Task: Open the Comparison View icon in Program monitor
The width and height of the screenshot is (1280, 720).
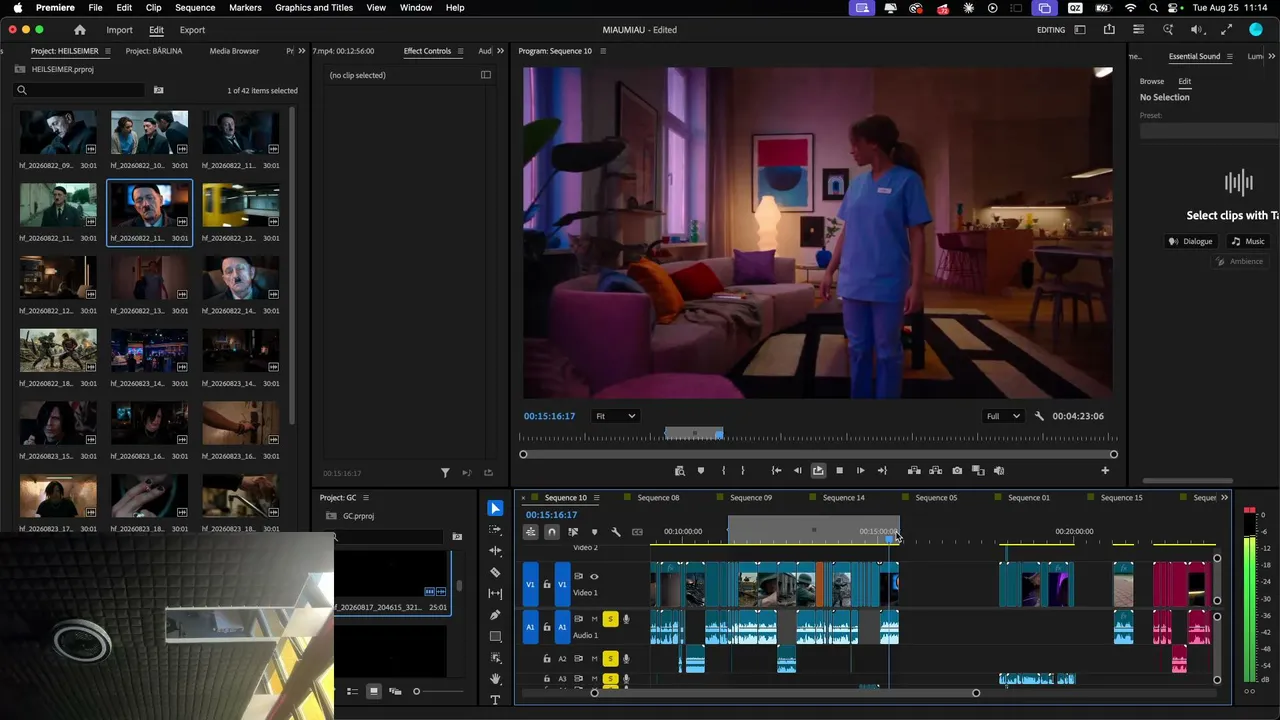Action: coord(978,471)
